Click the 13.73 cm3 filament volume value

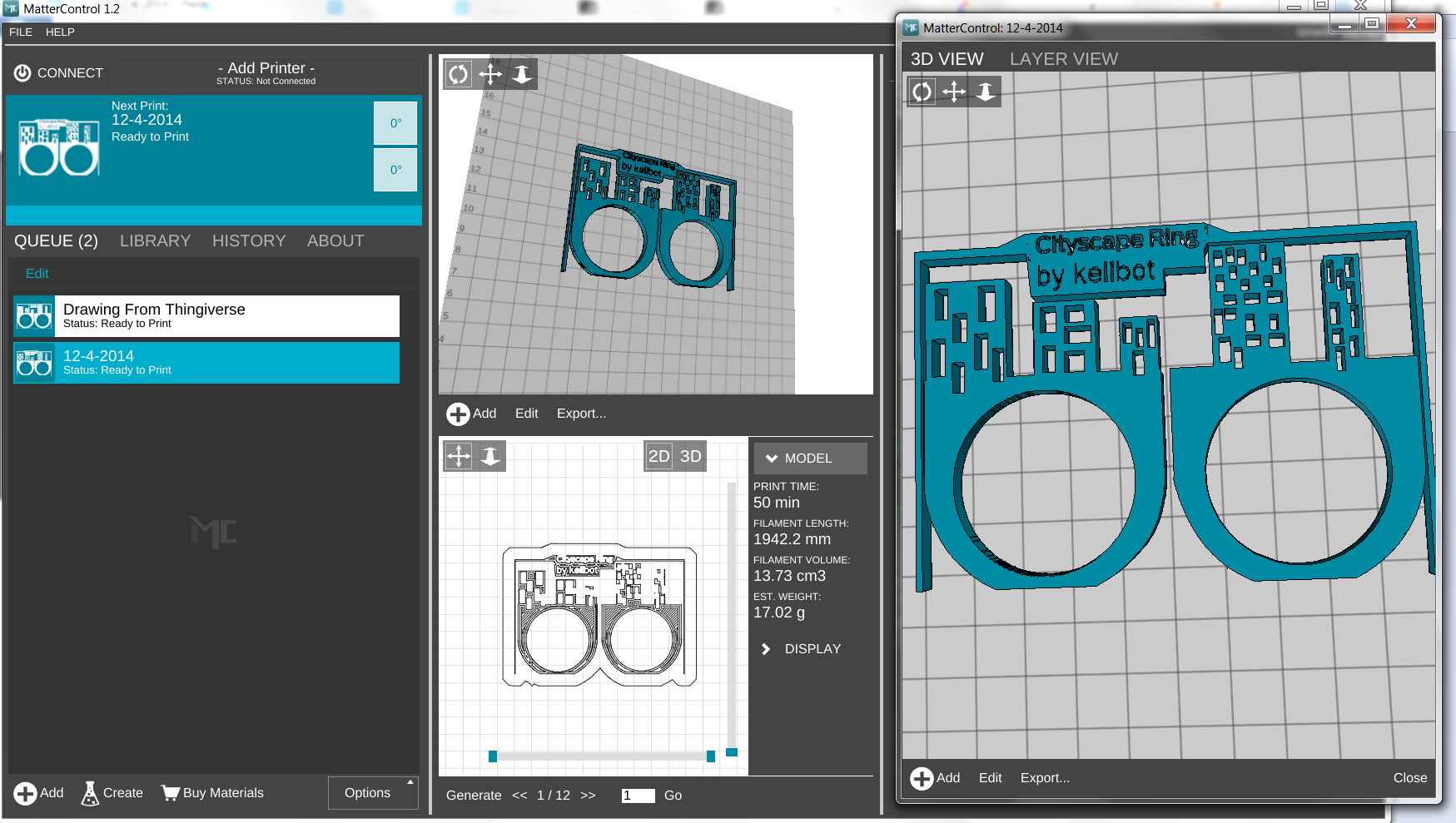point(789,576)
